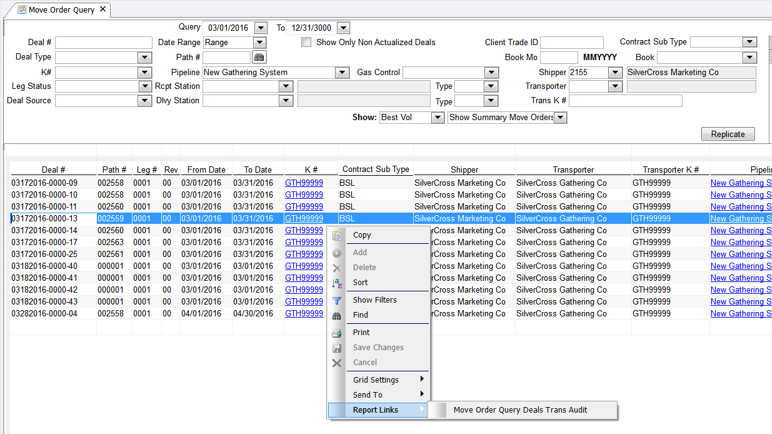Click the Find binoculars icon

pos(337,315)
